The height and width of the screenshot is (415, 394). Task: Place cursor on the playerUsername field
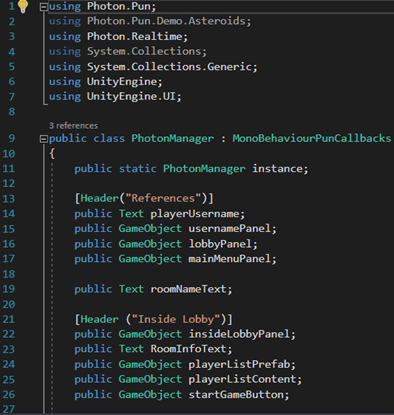point(197,214)
